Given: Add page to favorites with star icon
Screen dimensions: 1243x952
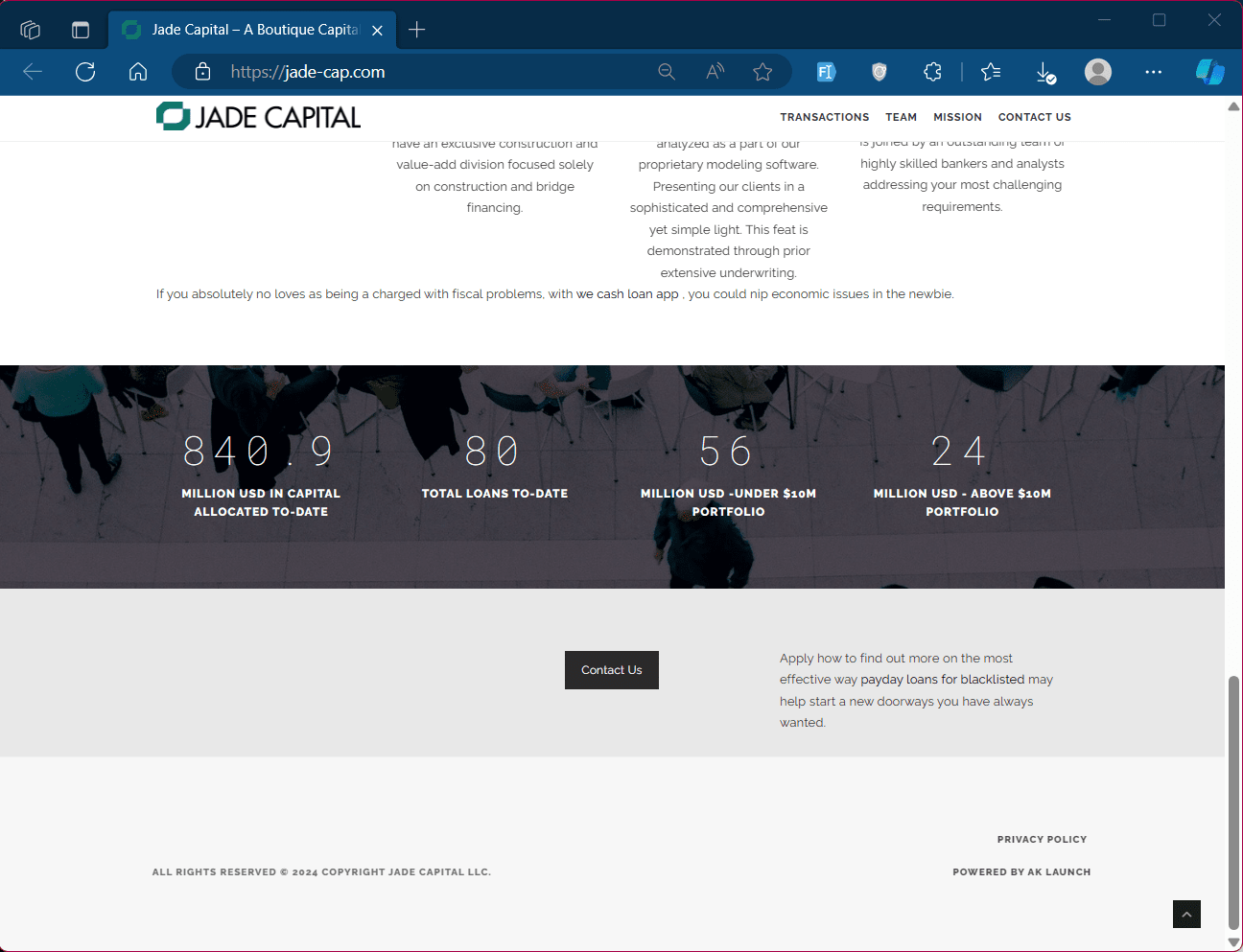Looking at the screenshot, I should (x=762, y=72).
